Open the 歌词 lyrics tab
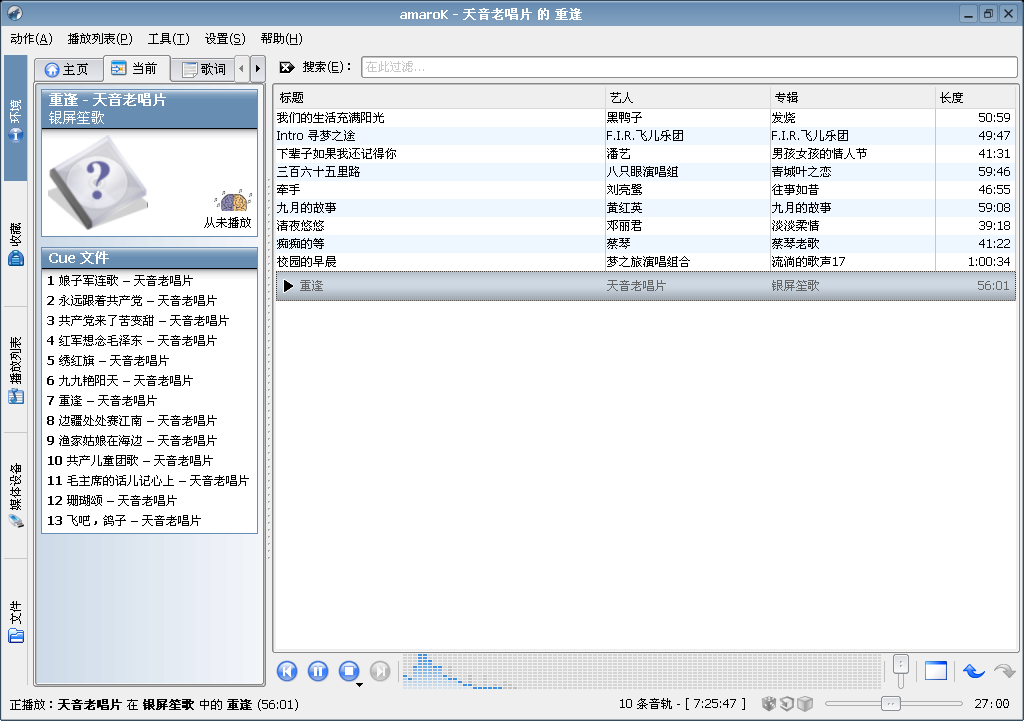Image resolution: width=1024 pixels, height=721 pixels. tap(204, 69)
